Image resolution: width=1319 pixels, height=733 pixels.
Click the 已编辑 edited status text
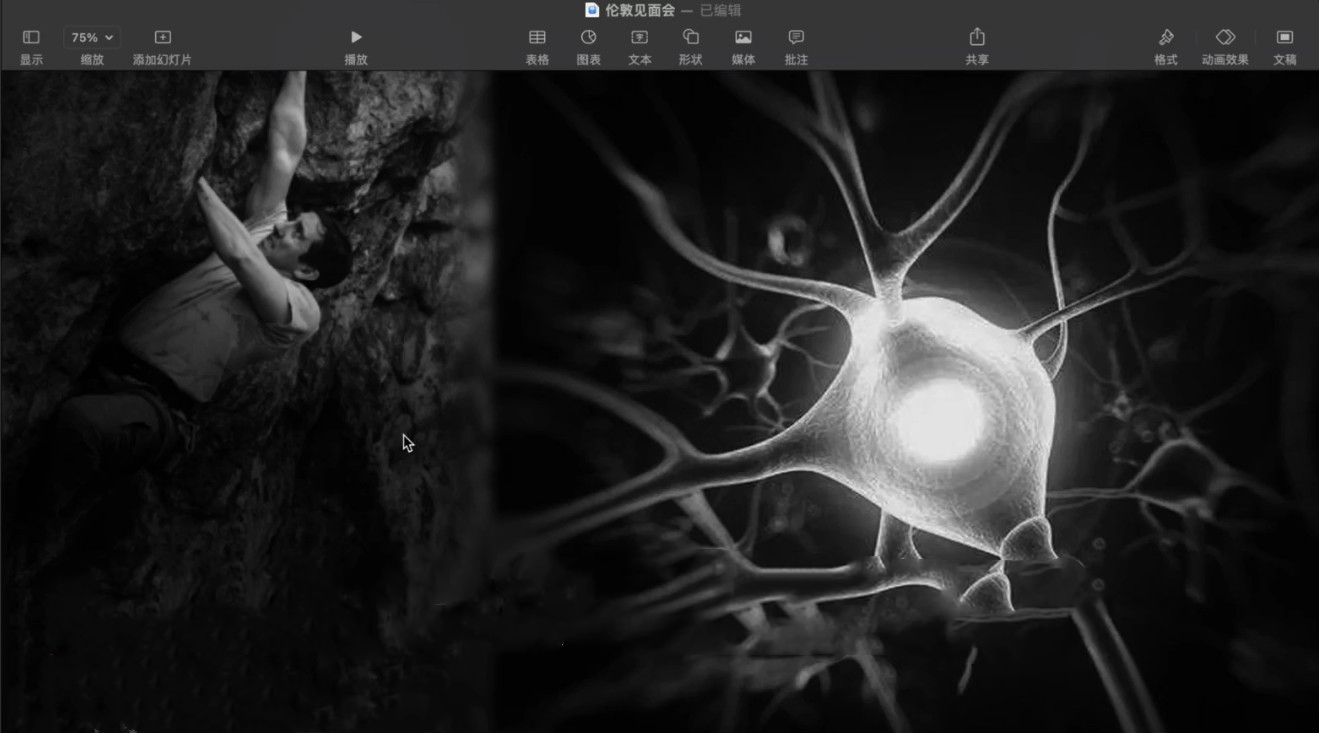720,10
